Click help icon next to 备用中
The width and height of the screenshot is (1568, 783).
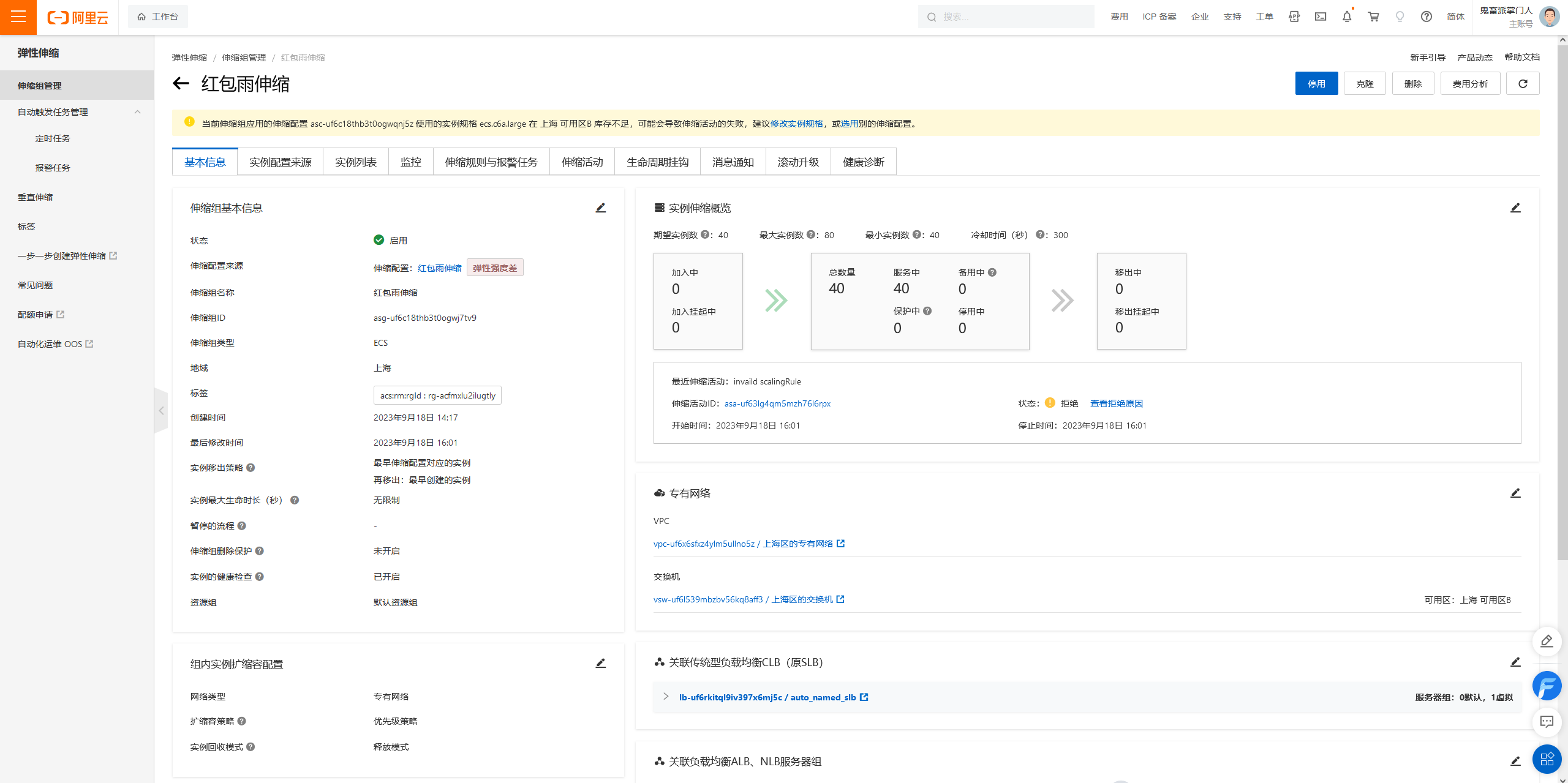992,272
